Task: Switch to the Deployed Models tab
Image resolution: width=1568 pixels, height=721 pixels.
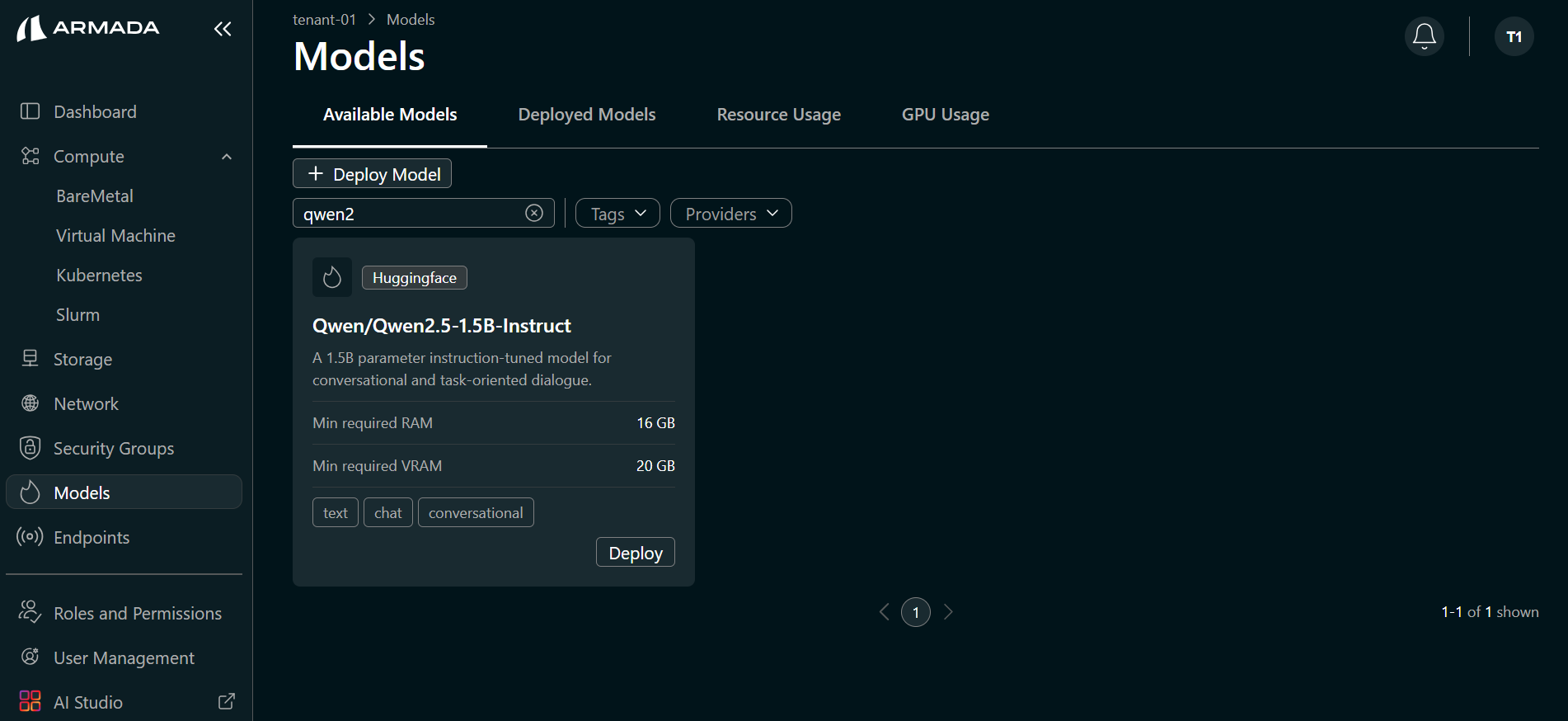Action: (587, 115)
